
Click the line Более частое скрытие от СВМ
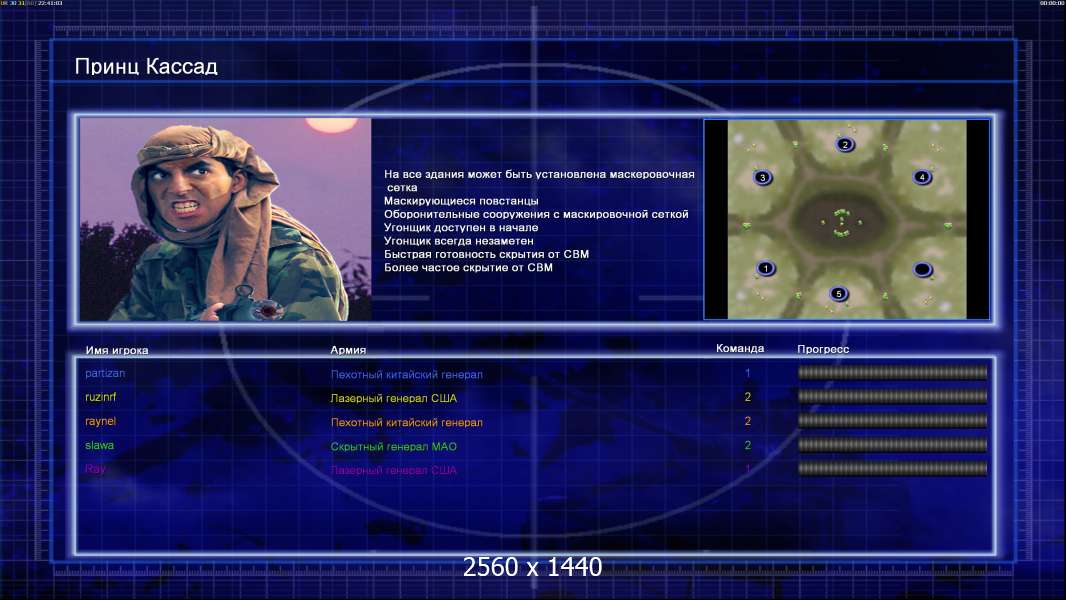pos(468,267)
